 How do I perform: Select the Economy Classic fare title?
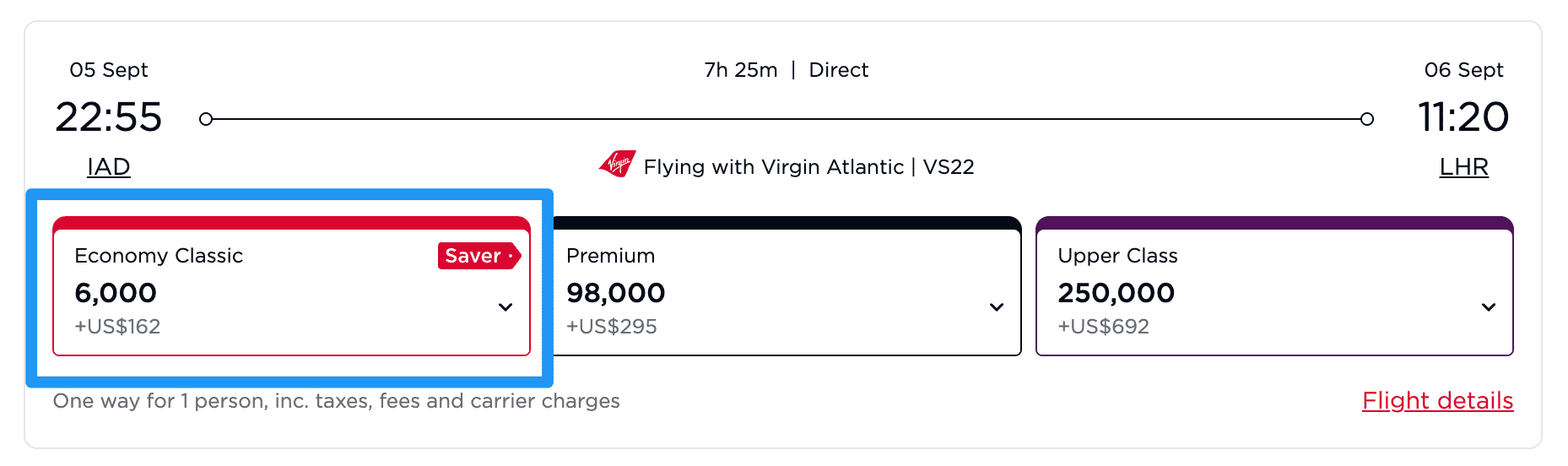click(159, 256)
